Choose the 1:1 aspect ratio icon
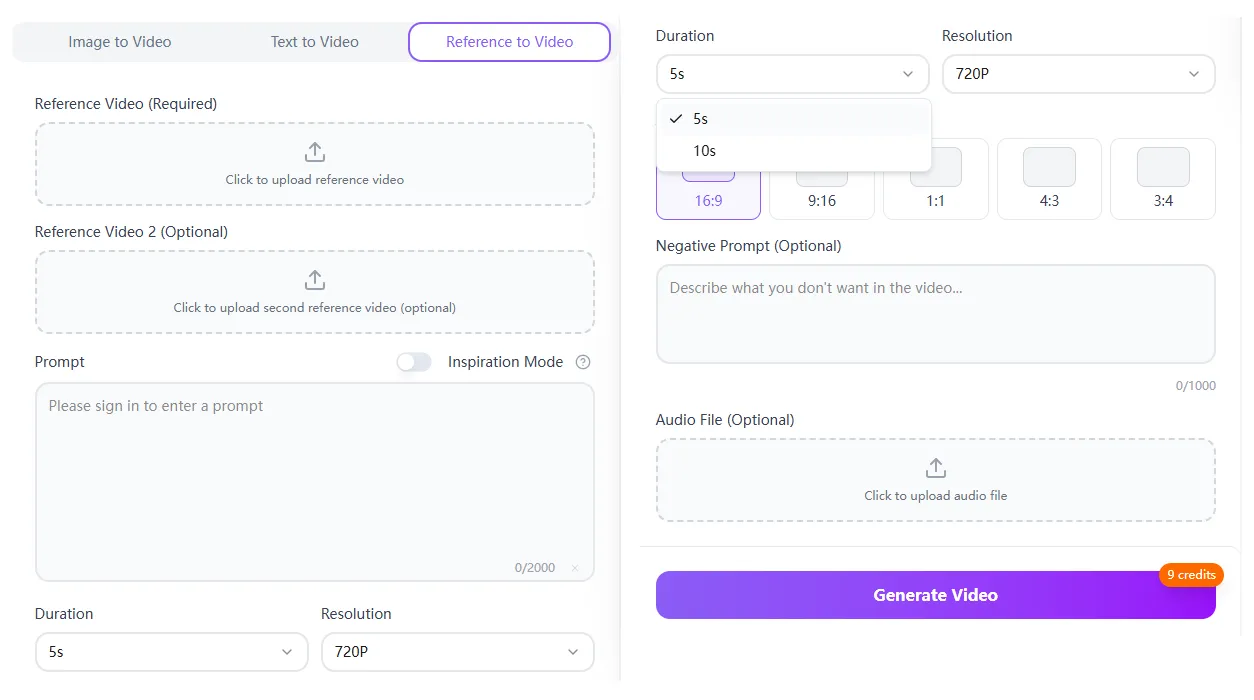1254x700 pixels. [936, 168]
